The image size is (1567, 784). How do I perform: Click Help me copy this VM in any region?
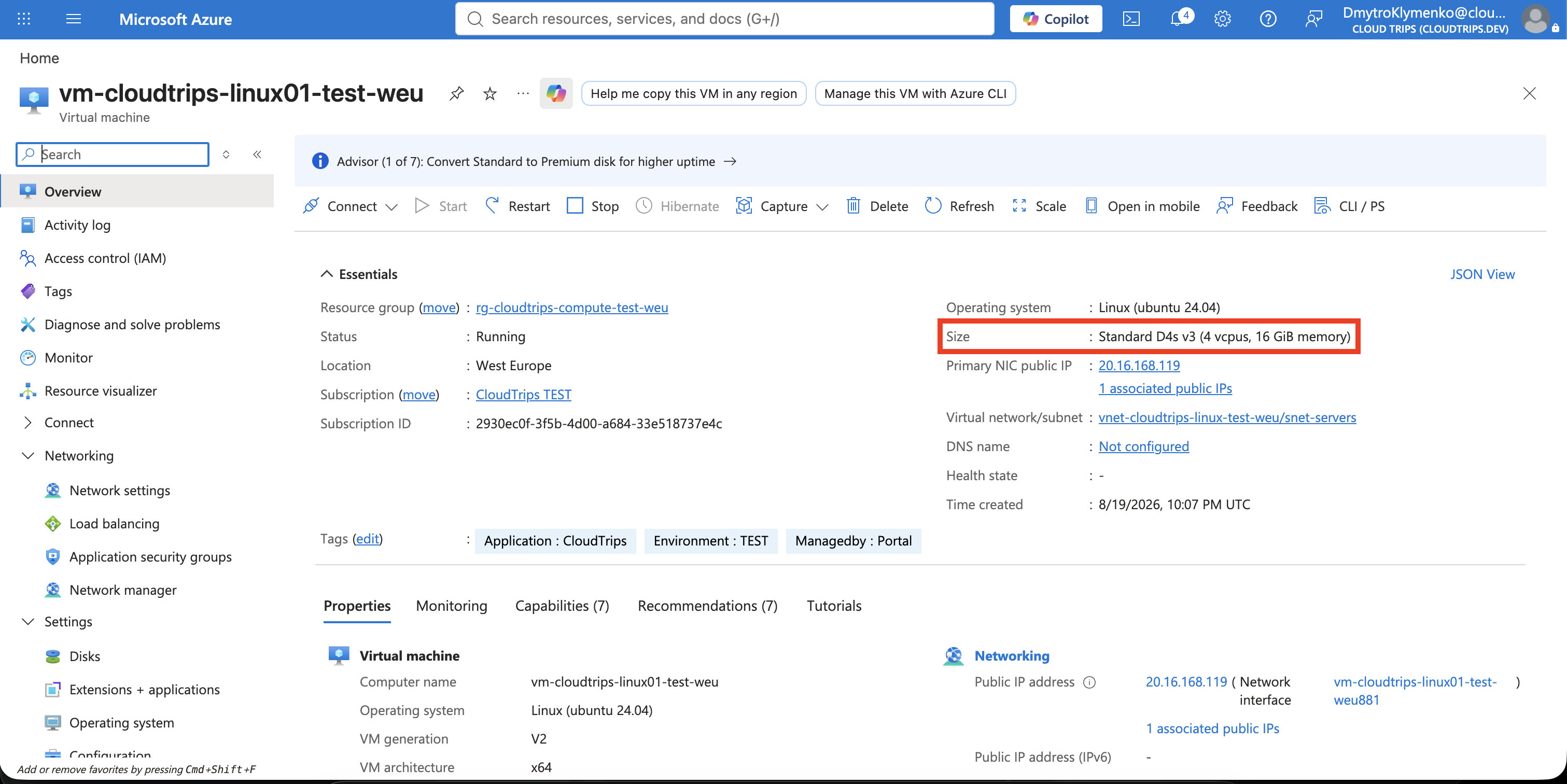click(x=693, y=94)
